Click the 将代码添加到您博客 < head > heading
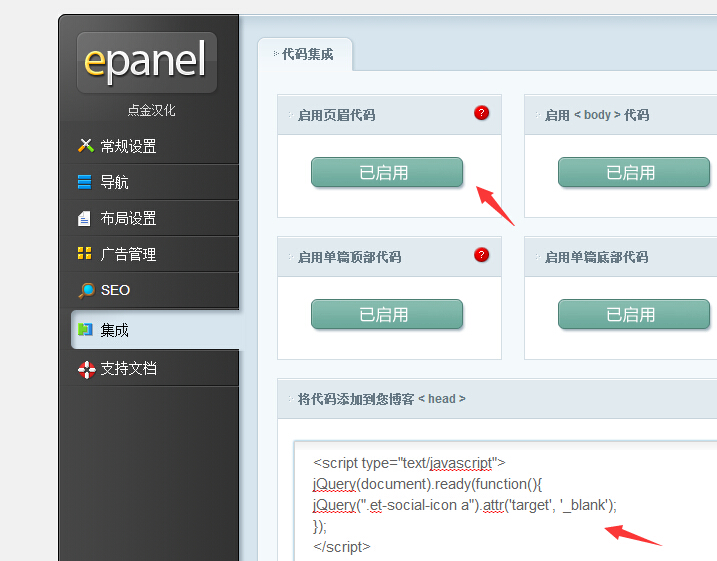This screenshot has height=561, width=717. pyautogui.click(x=382, y=399)
